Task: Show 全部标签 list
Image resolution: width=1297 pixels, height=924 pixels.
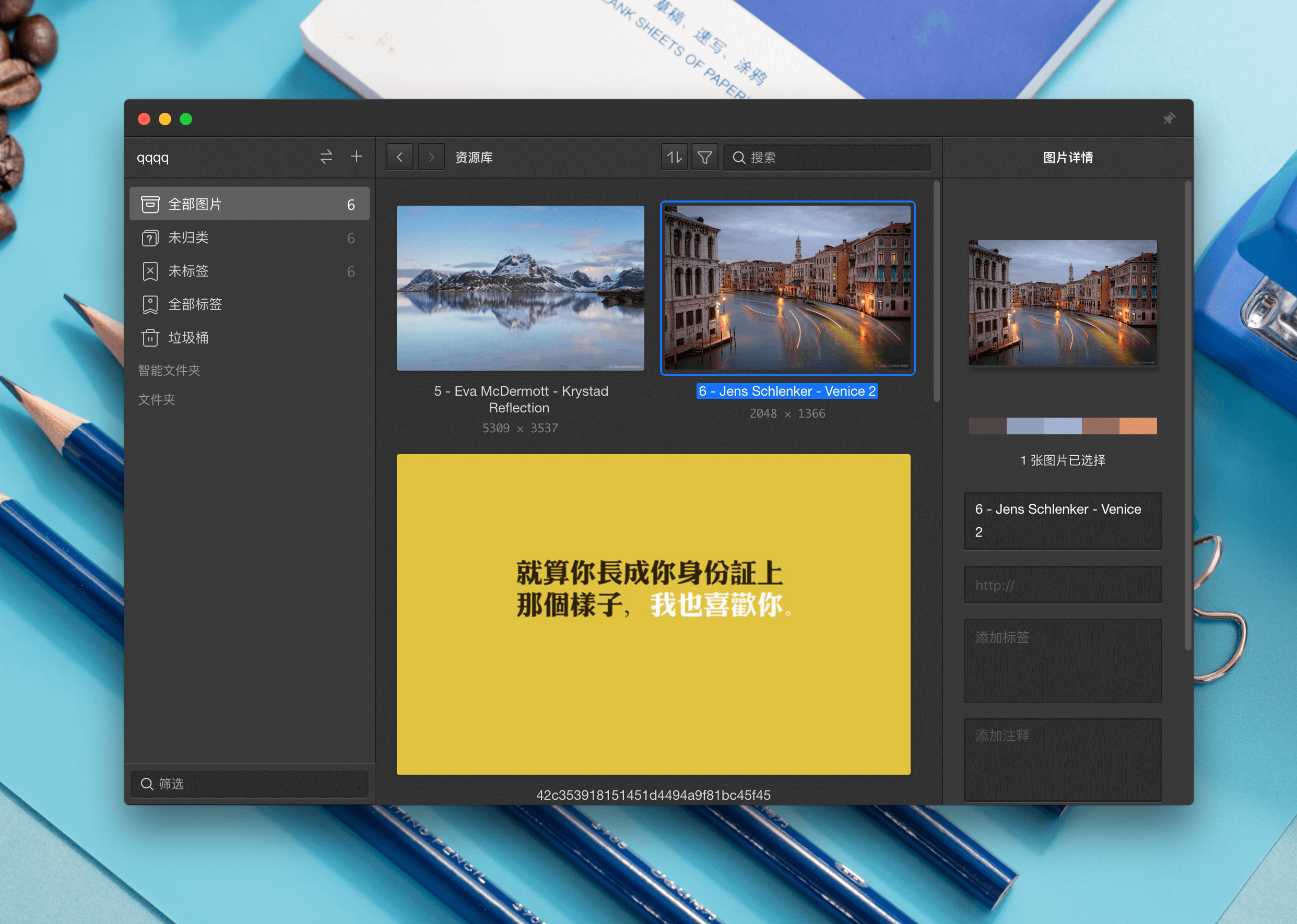Action: point(249,304)
